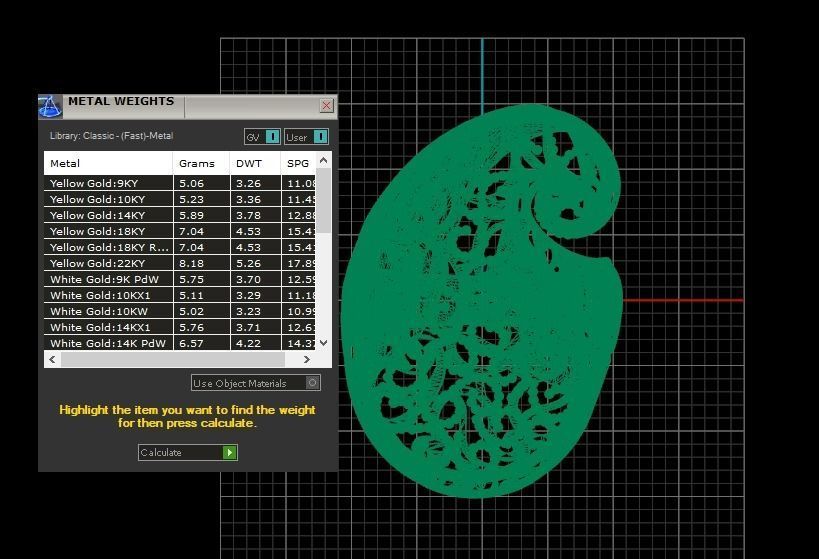The height and width of the screenshot is (559, 819).
Task: Click the 5.23 grams value
Action: (x=191, y=199)
